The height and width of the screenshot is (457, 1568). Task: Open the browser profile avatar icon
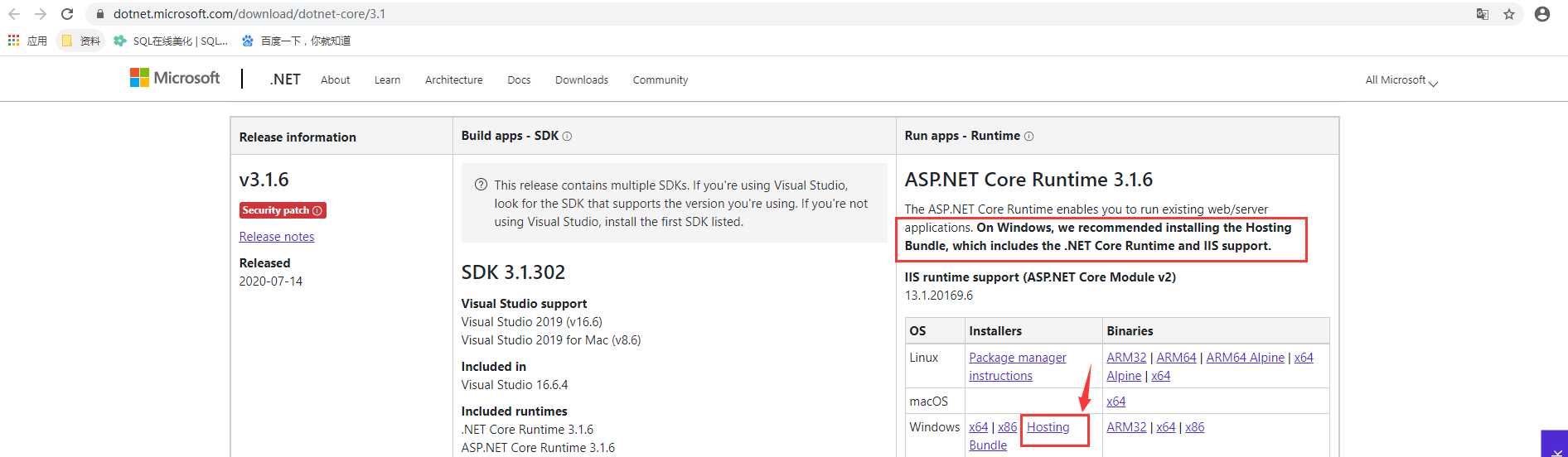click(1542, 14)
